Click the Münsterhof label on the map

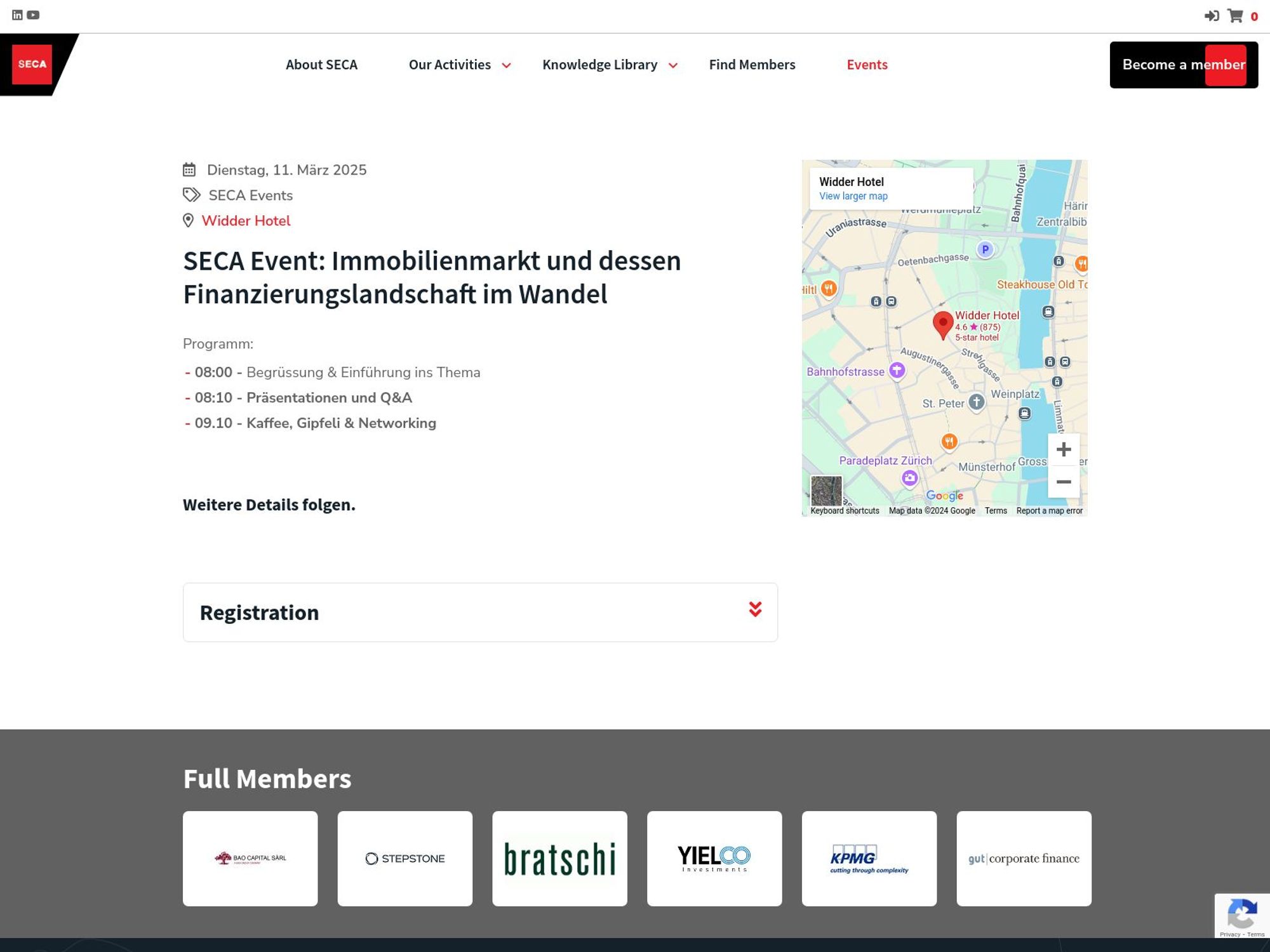click(987, 467)
